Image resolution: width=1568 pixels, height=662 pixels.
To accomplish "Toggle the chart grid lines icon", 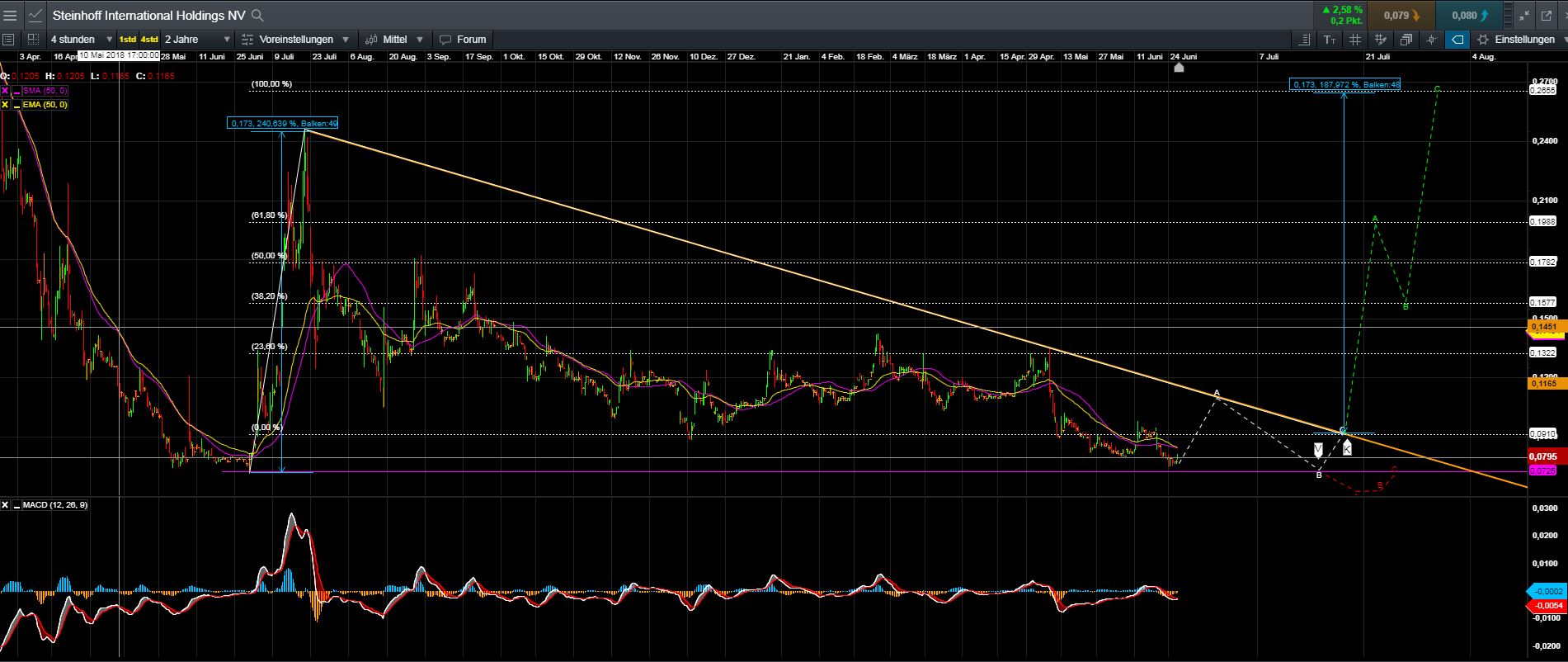I will pos(1355,39).
